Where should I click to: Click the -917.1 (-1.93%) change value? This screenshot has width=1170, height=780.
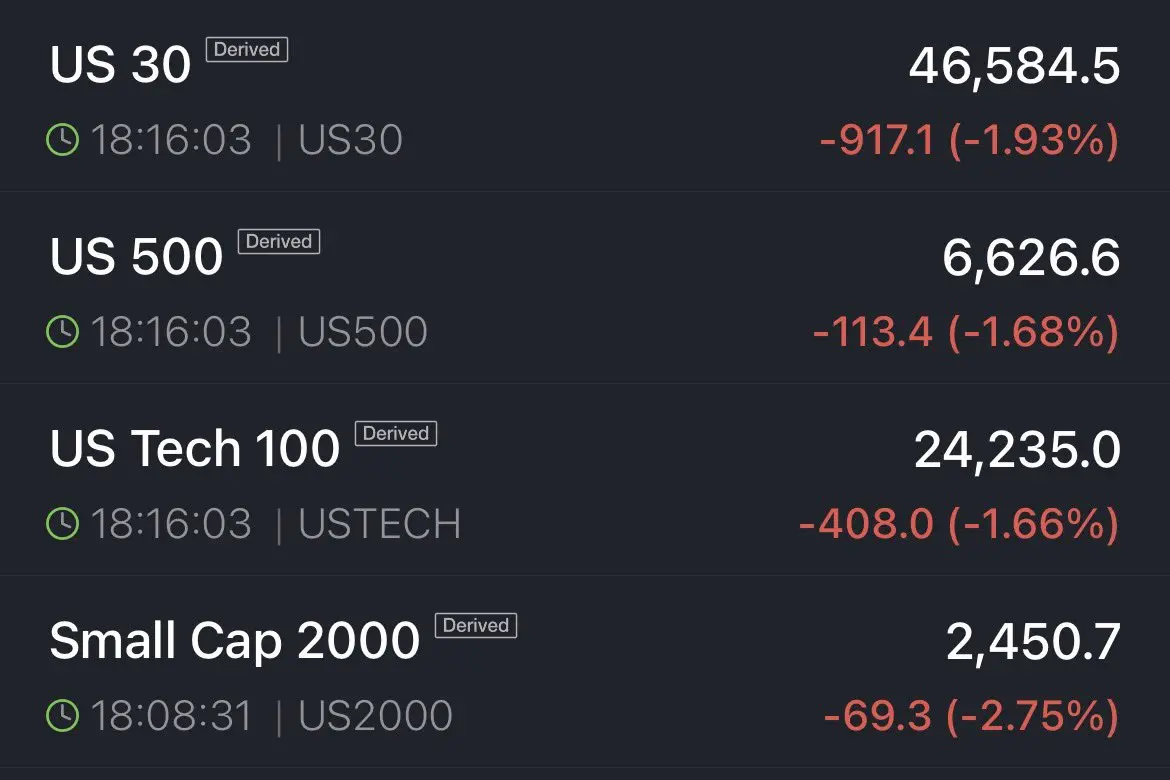tap(968, 140)
